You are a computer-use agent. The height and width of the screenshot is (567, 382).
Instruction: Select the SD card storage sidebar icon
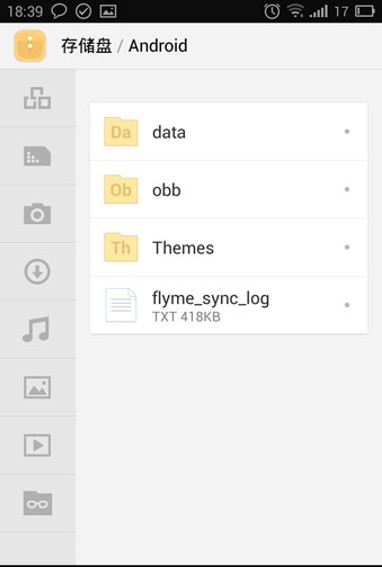coord(37,156)
